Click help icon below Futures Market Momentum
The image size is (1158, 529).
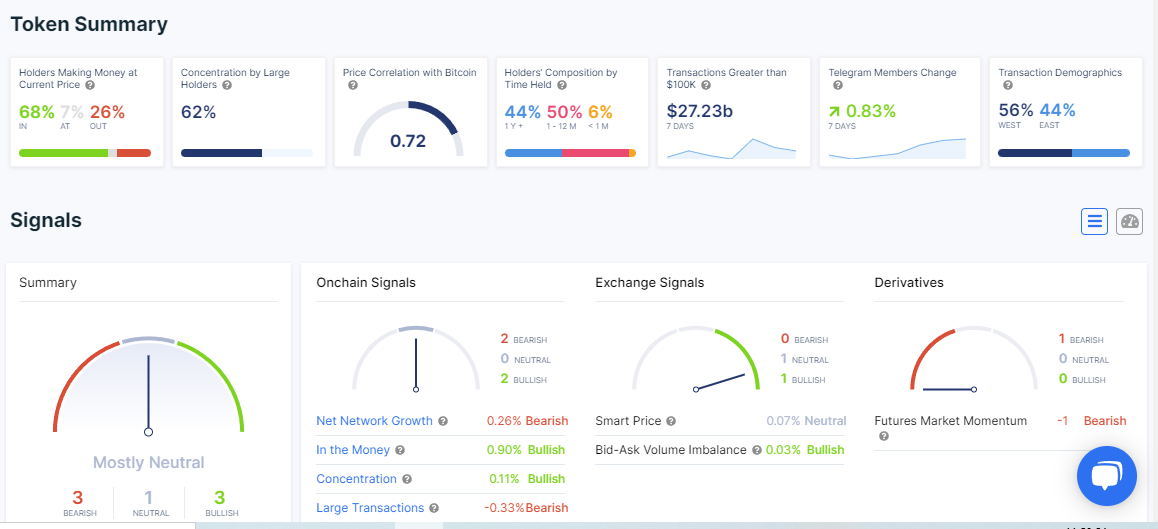(x=884, y=436)
